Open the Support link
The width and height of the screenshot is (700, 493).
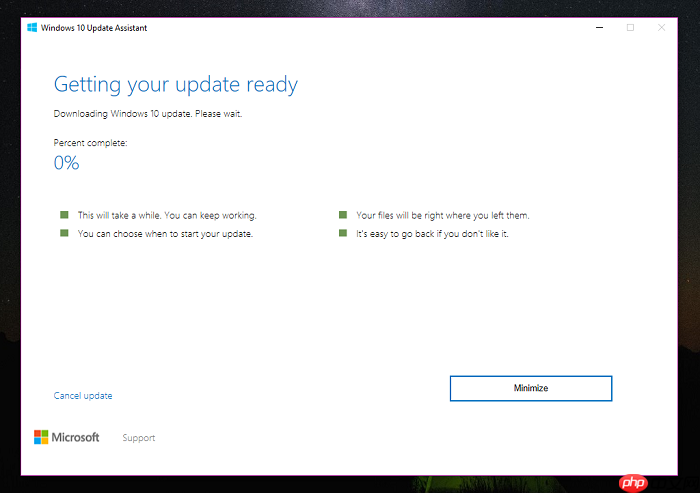point(139,438)
